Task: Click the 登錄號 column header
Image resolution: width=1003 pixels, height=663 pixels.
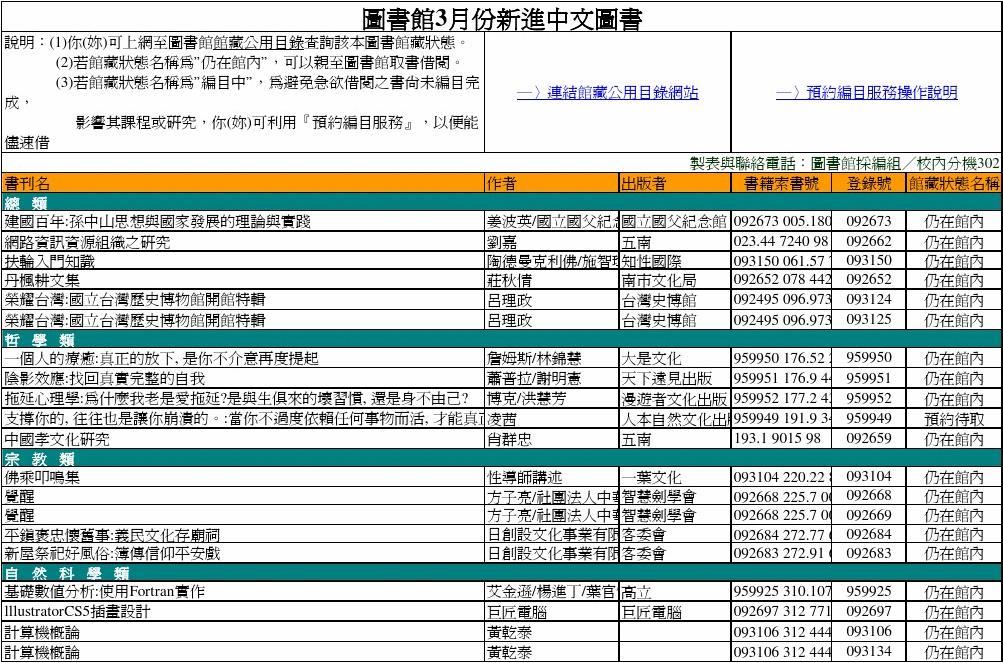Action: point(869,184)
